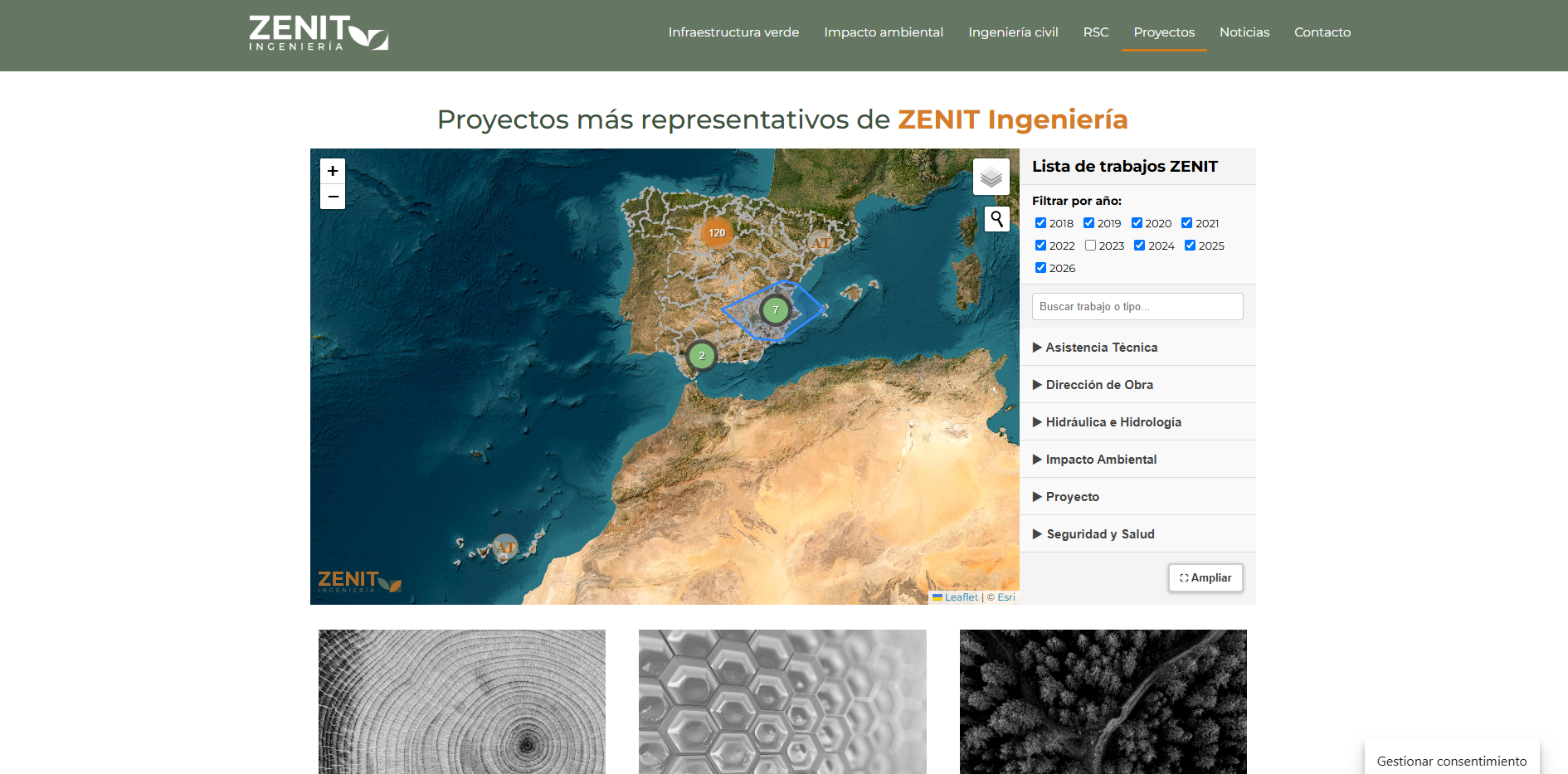Open the Impacto ambiental menu item
1568x774 pixels.
click(884, 32)
